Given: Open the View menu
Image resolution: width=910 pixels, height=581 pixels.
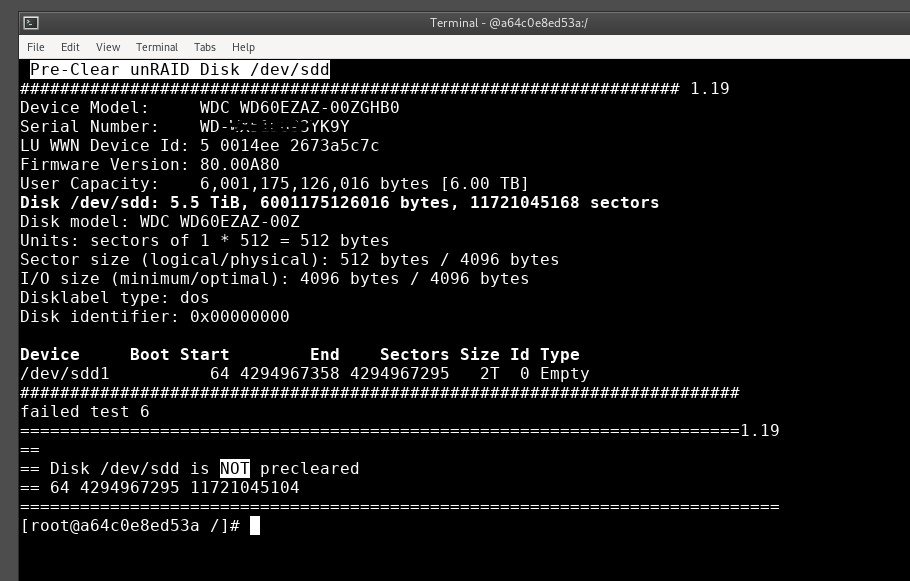Looking at the screenshot, I should point(108,47).
